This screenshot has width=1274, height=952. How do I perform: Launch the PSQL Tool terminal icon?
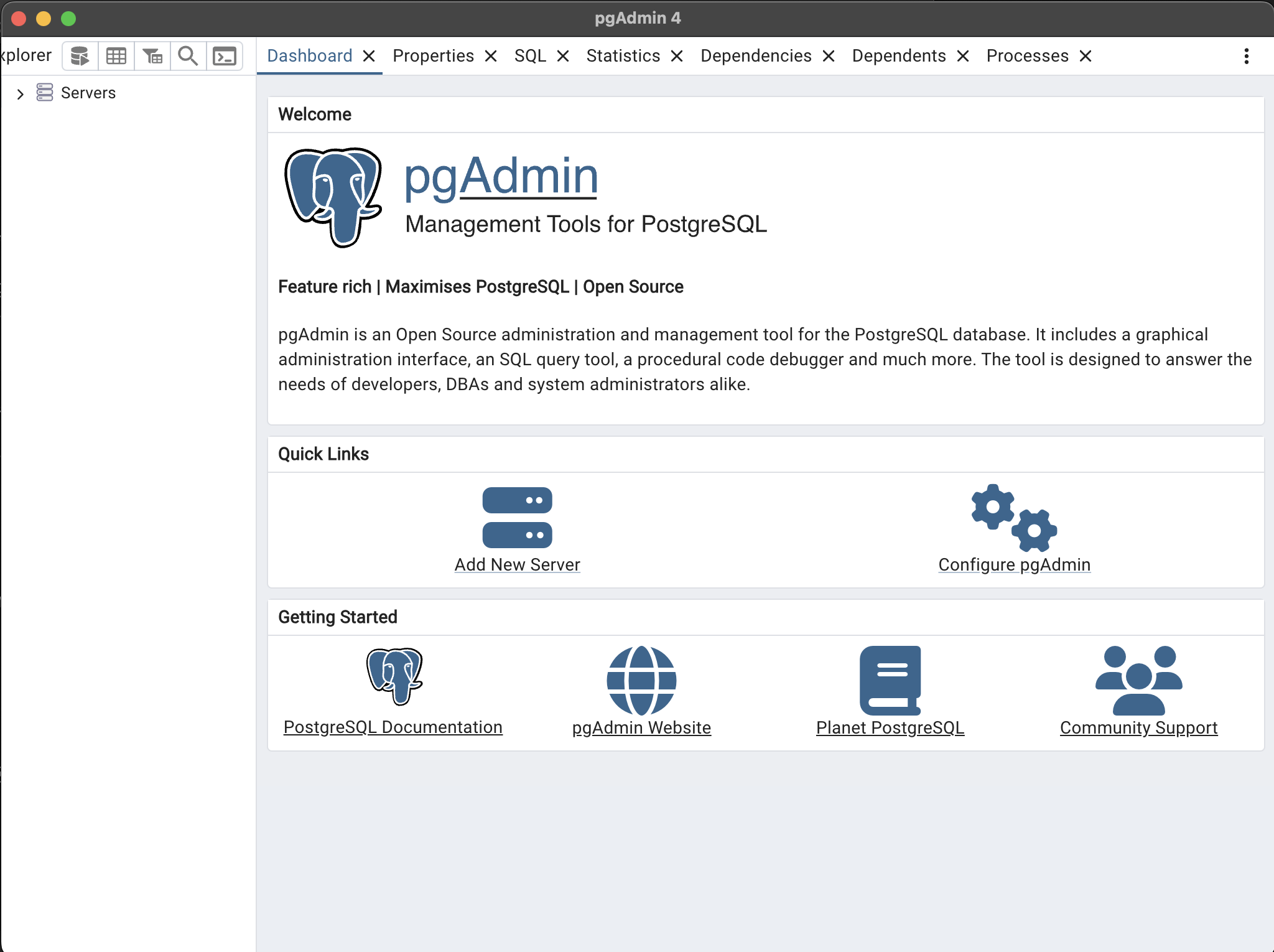pos(224,56)
